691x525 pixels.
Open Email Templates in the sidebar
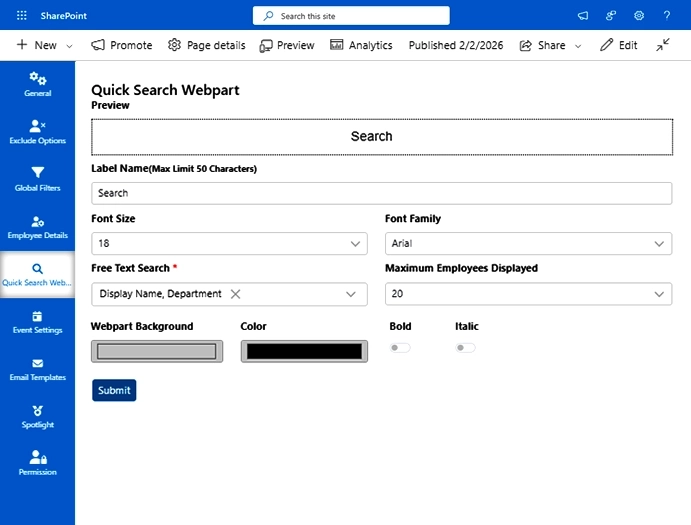pos(37,369)
